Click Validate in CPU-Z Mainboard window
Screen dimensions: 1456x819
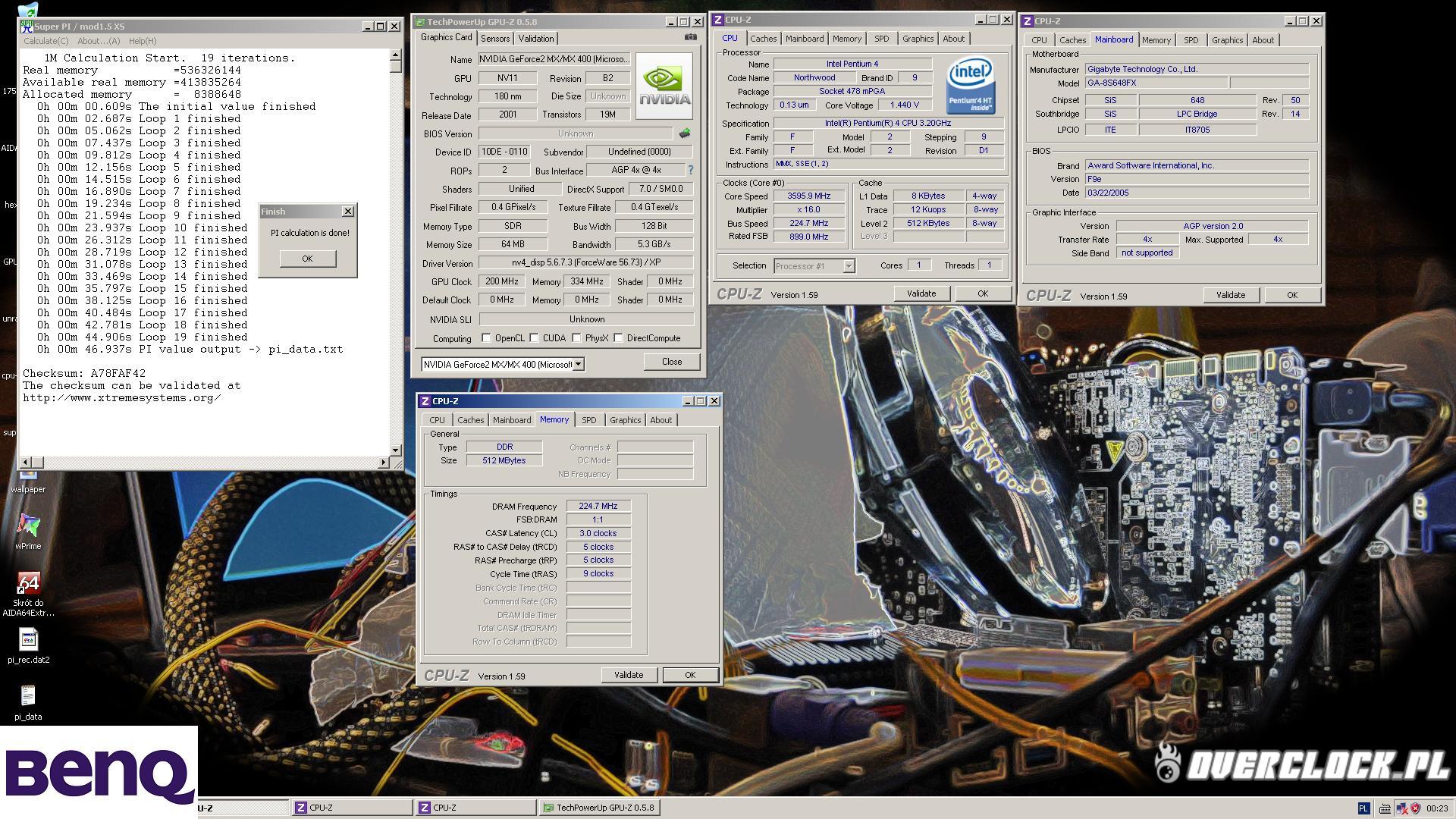pos(1231,295)
